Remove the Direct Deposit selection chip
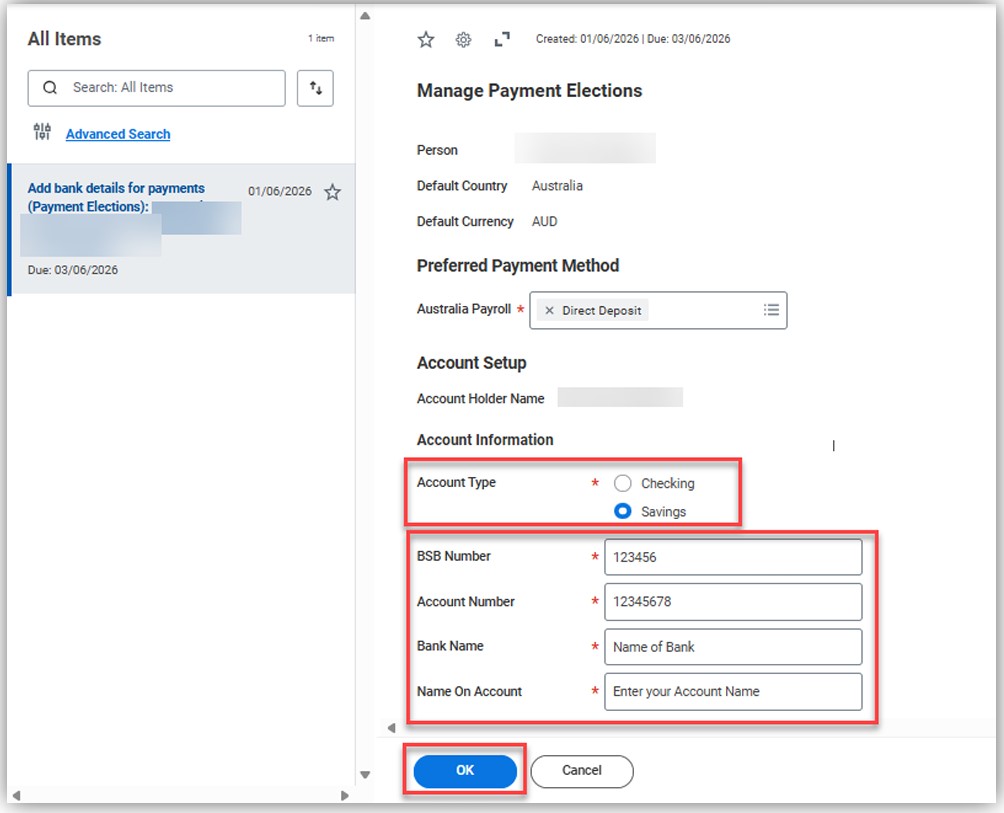The image size is (1004, 813). pyautogui.click(x=549, y=310)
